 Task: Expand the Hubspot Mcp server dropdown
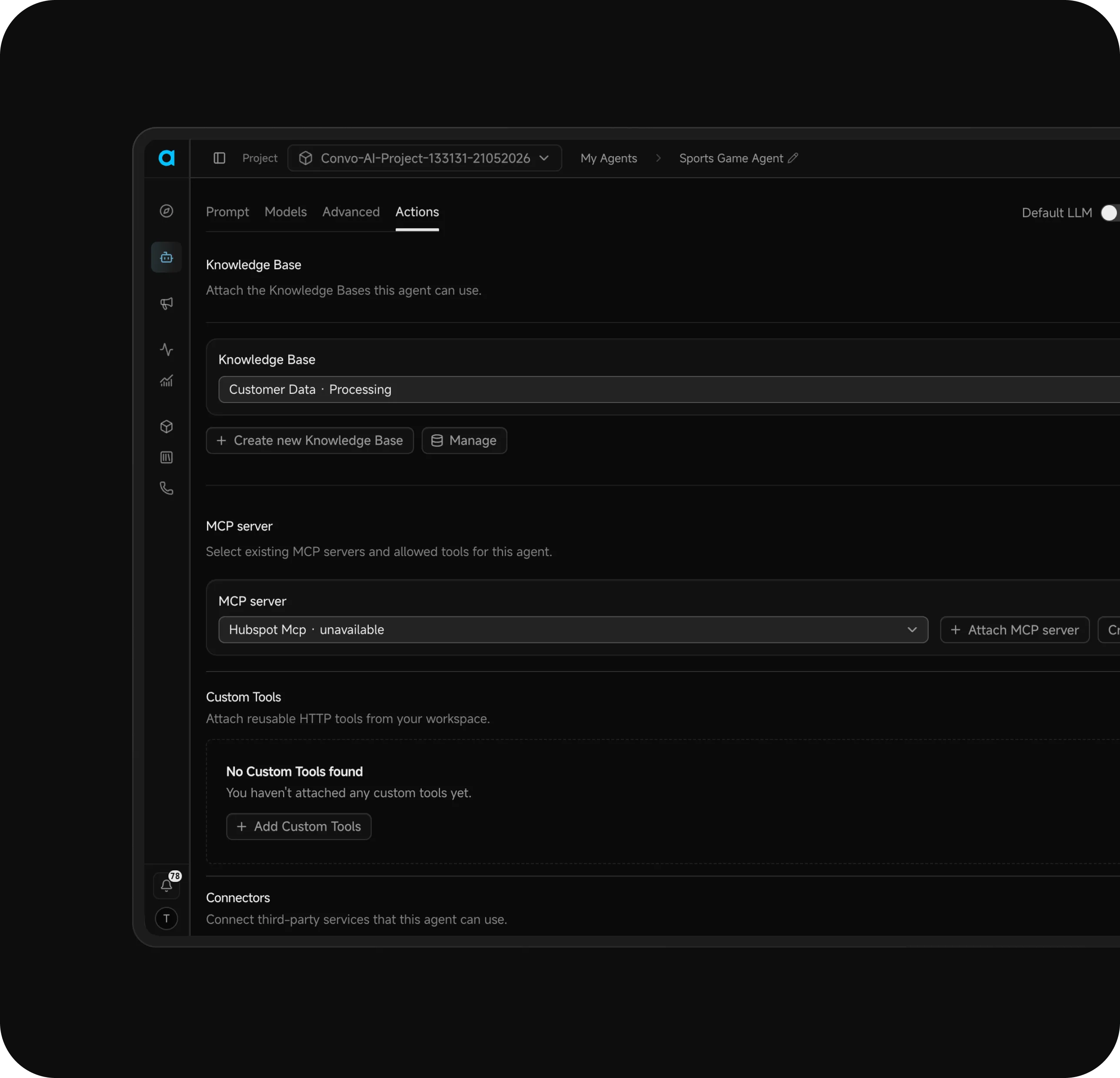pos(573,629)
